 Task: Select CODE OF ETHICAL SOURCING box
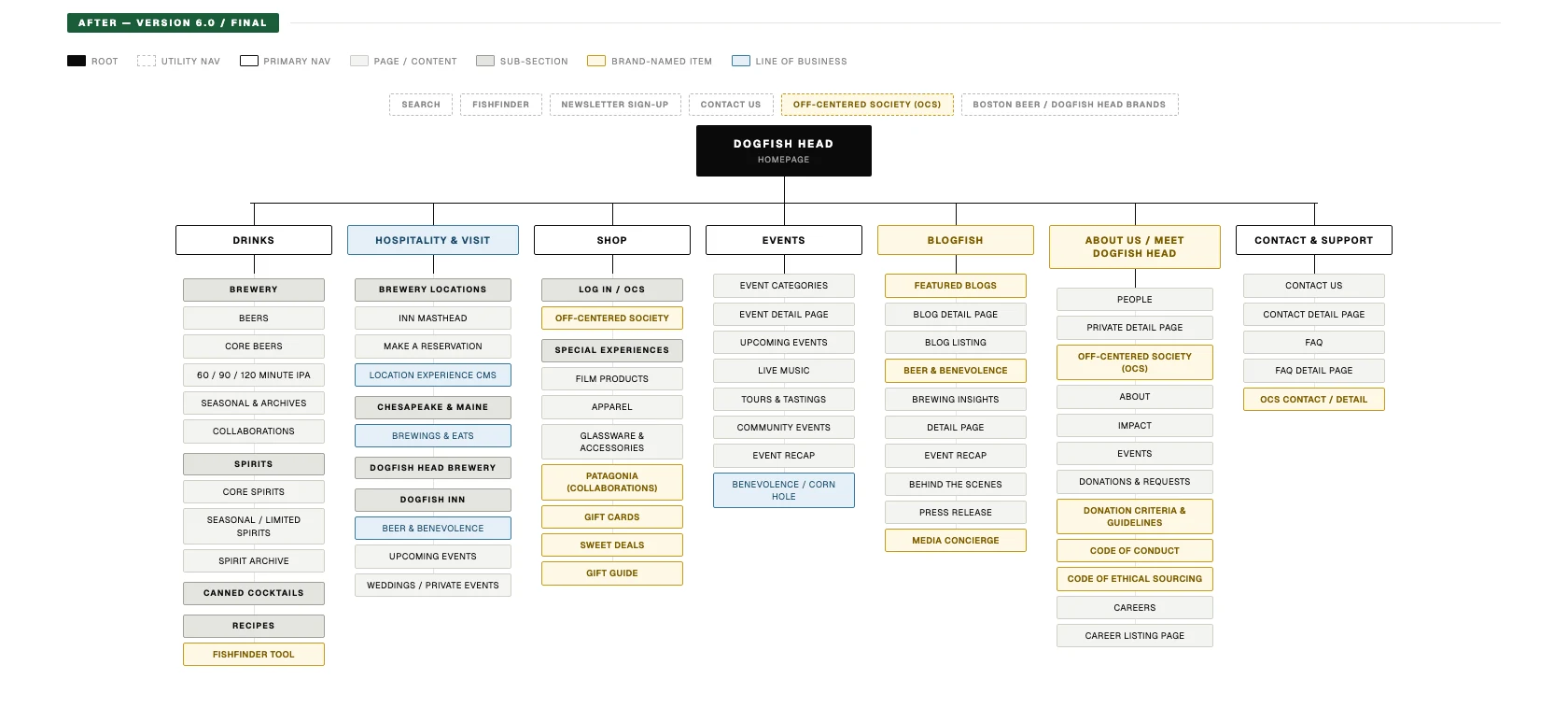1135,579
